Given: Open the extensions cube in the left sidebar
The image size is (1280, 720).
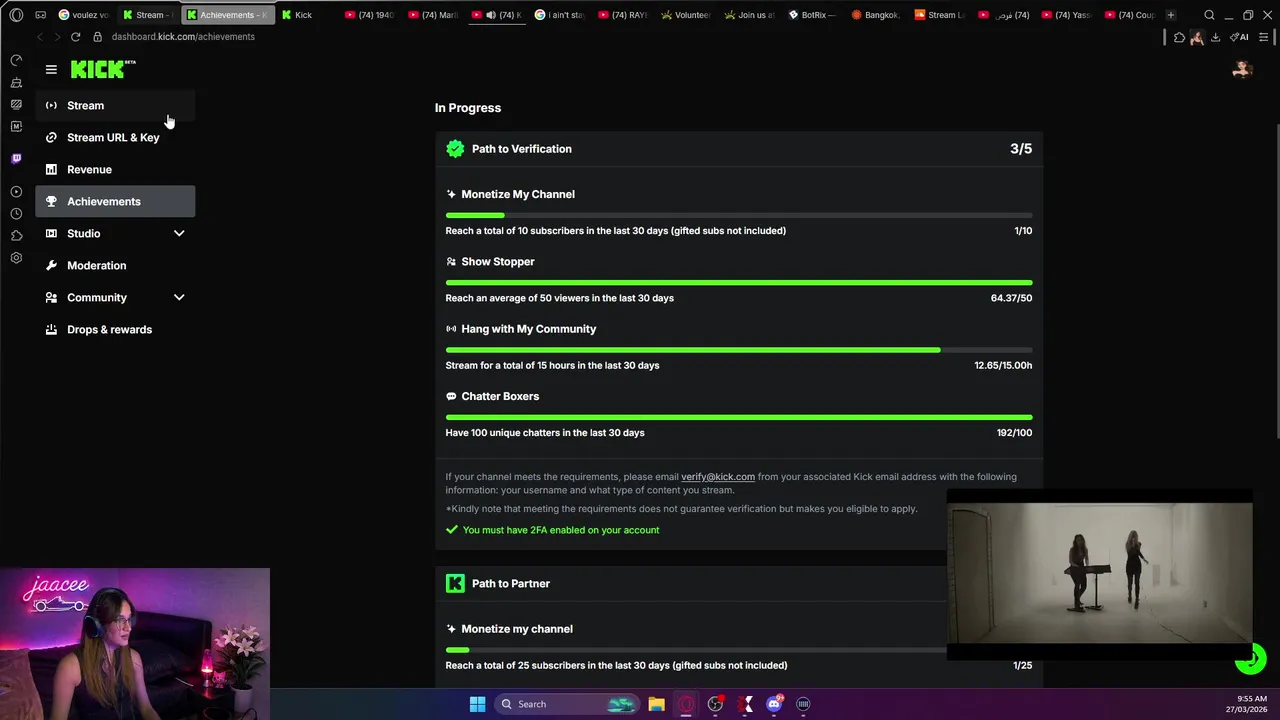Looking at the screenshot, I should [x=16, y=236].
